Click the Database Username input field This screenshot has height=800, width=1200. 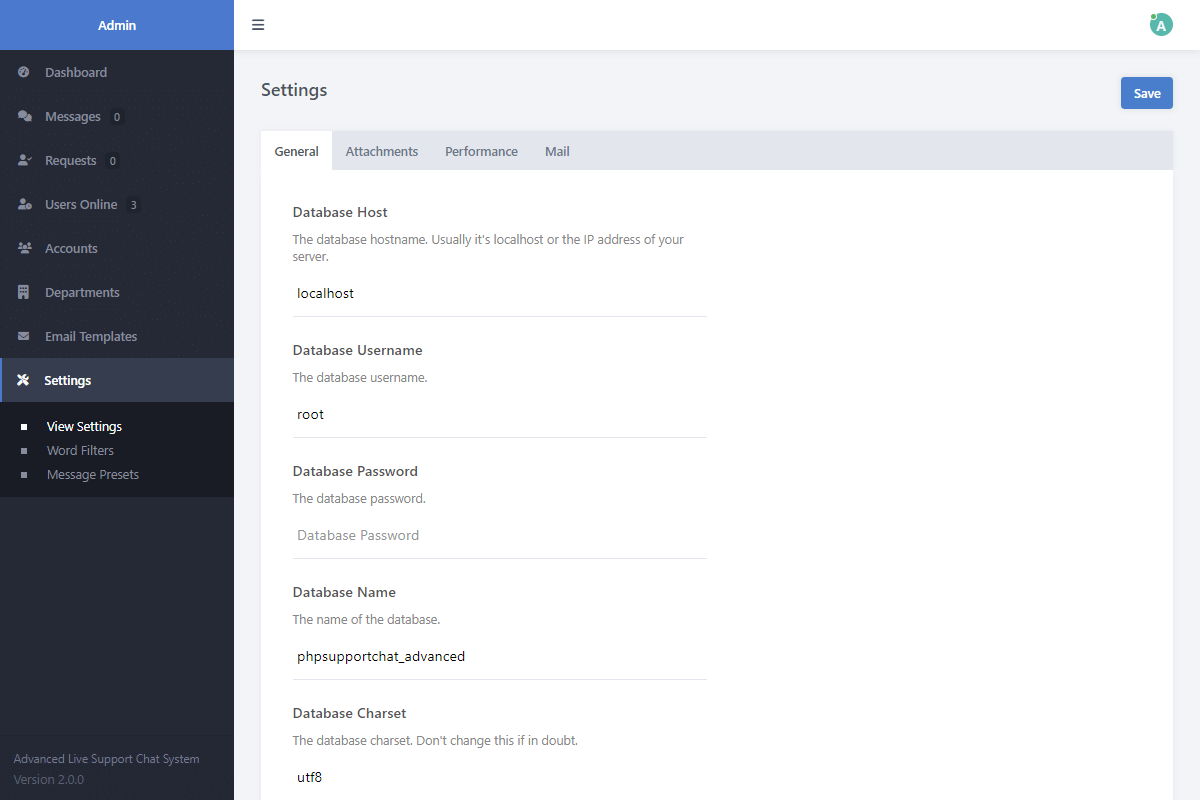click(x=499, y=414)
